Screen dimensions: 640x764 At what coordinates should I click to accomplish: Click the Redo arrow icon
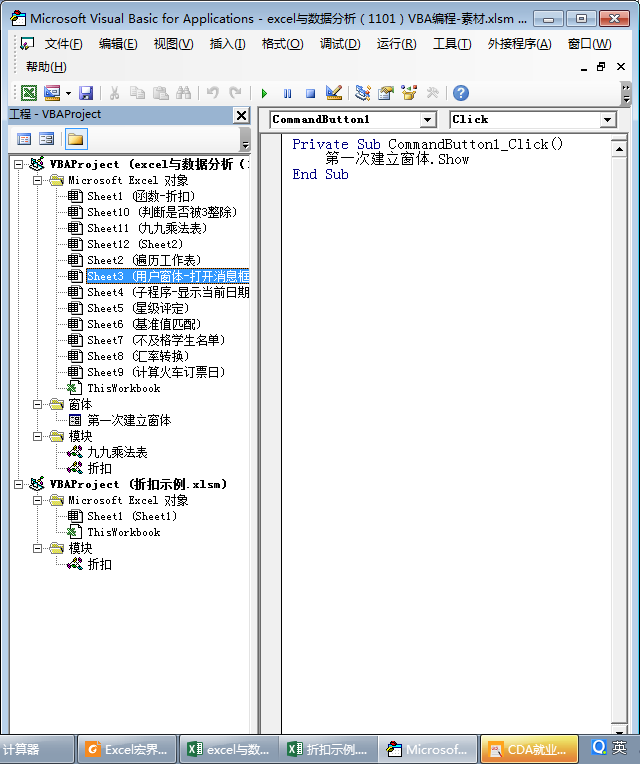tap(236, 93)
